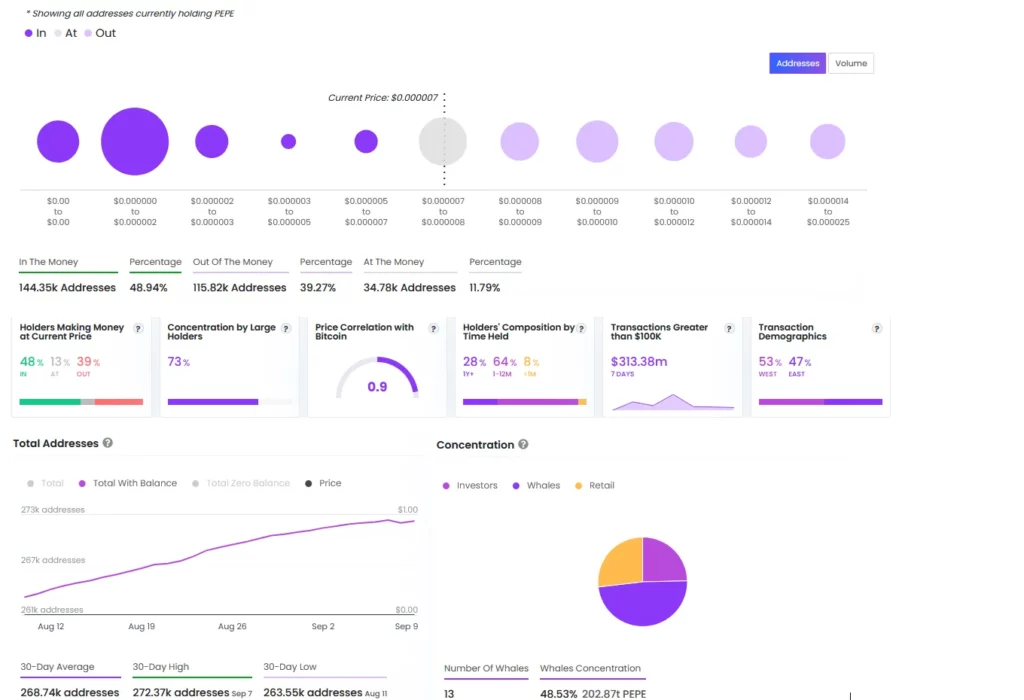1024x700 pixels.
Task: Click the 115.82k Addresses value
Action: [x=240, y=287]
